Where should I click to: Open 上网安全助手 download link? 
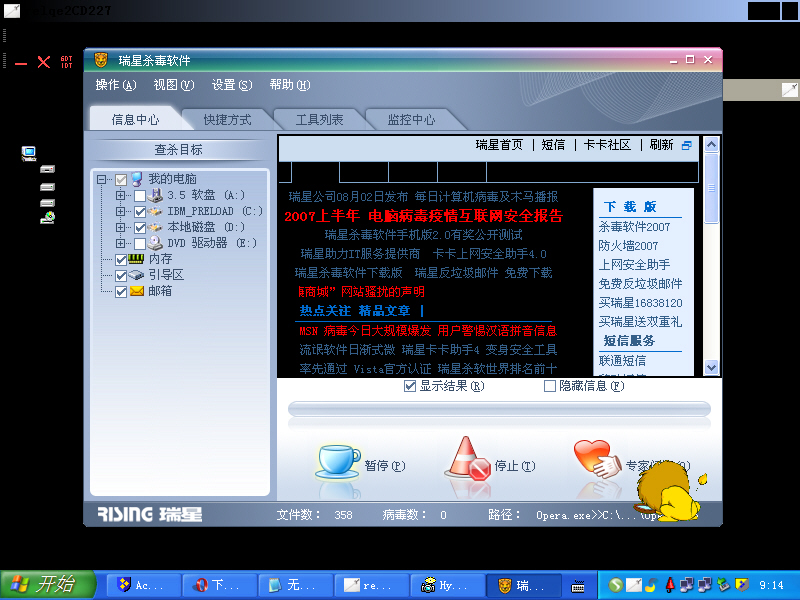(634, 265)
